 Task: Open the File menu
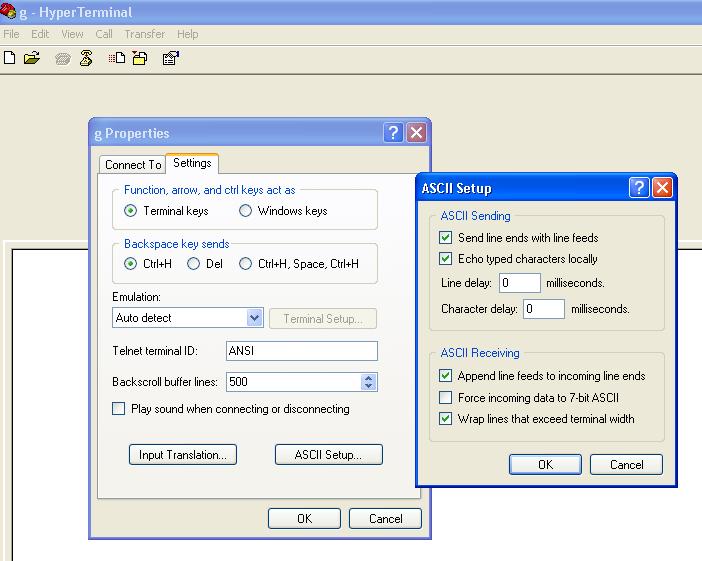(x=11, y=34)
